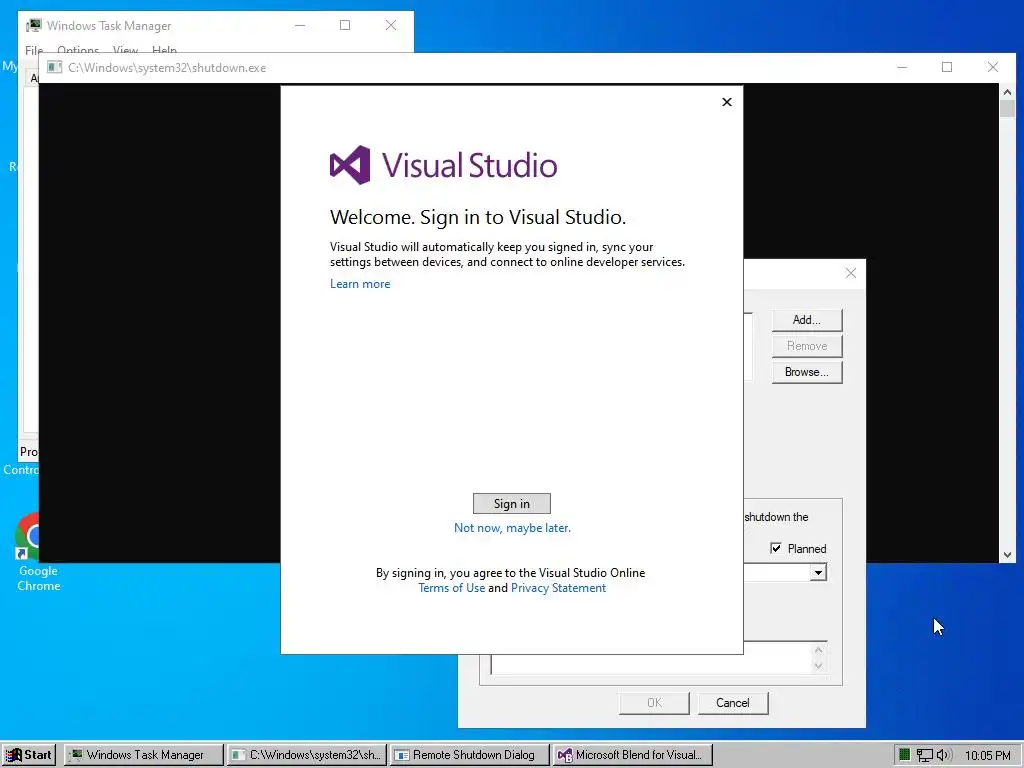This screenshot has height=768, width=1024.
Task: Open the View menu in Task Manager
Action: (125, 50)
